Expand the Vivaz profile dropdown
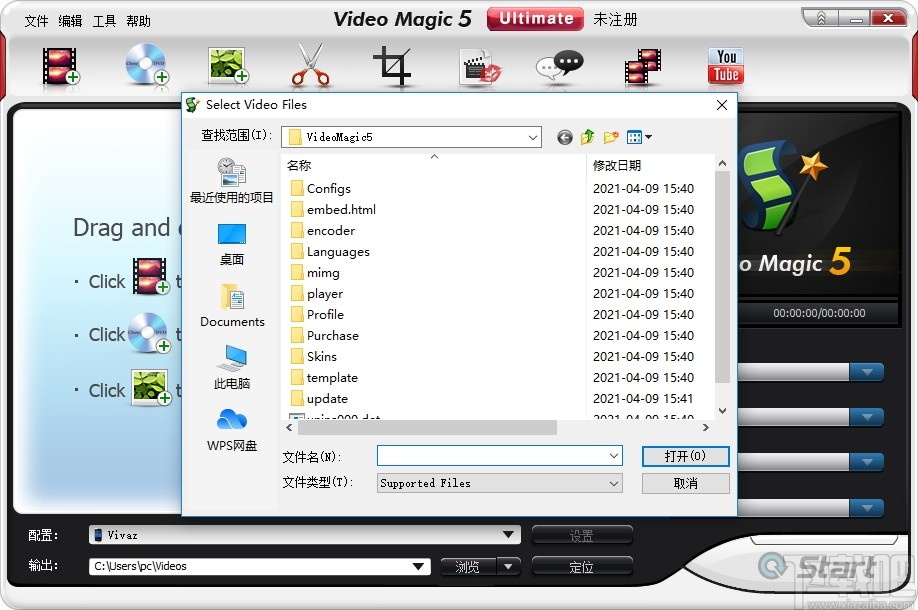Screen dimensions: 918x610 click(x=508, y=534)
